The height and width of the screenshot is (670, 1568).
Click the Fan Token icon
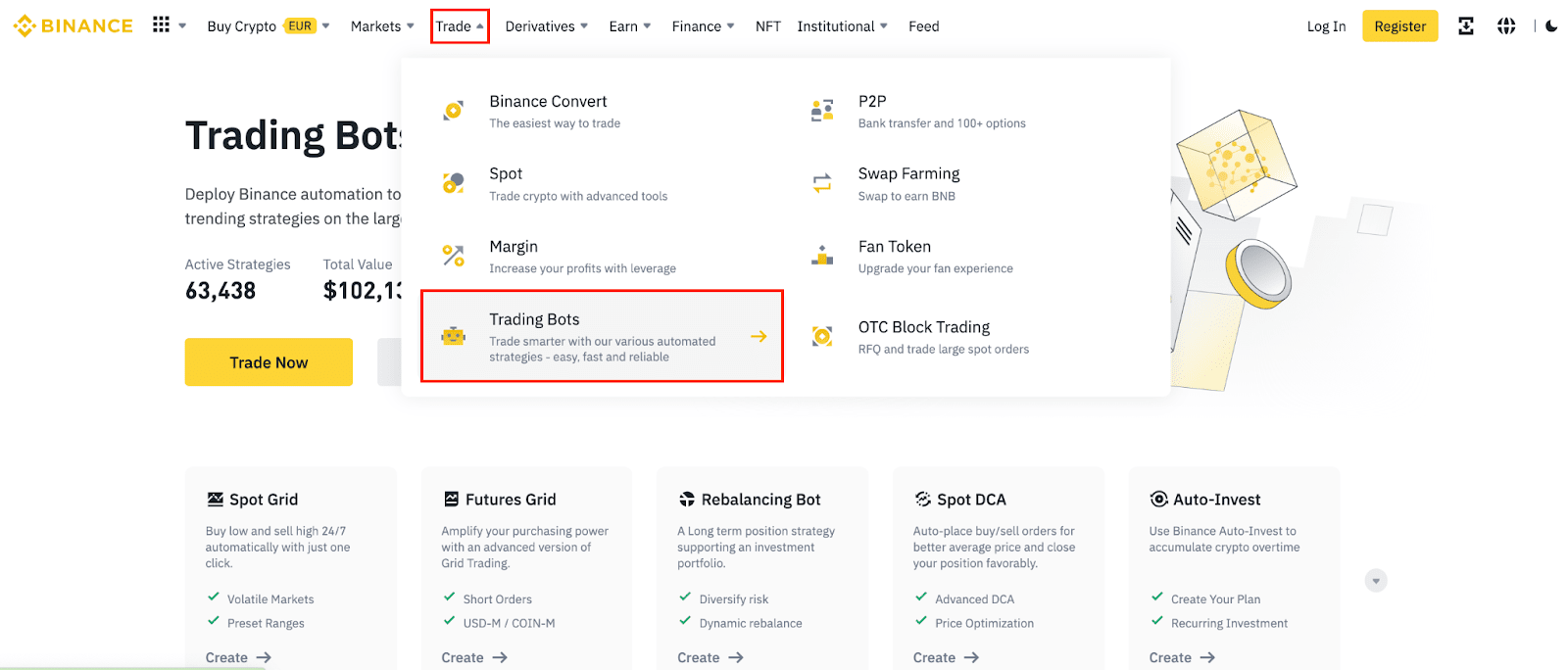(x=822, y=256)
